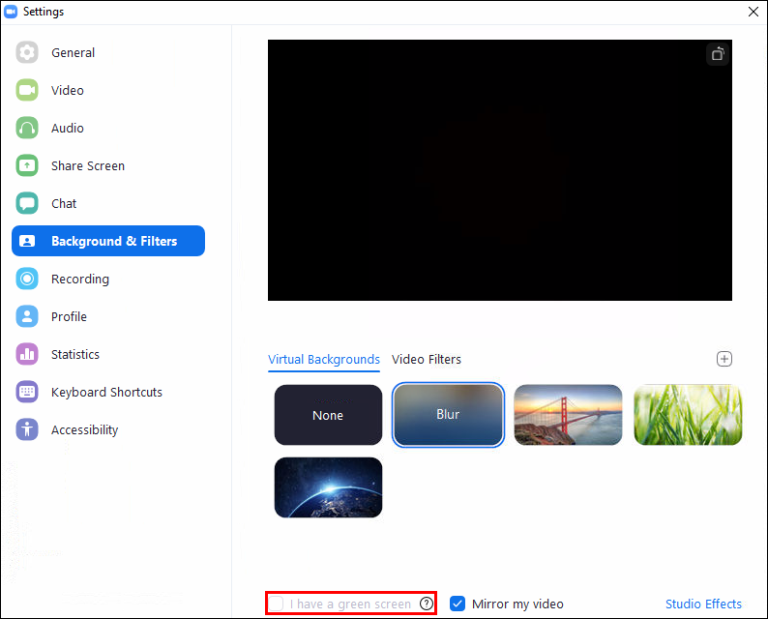Close the Settings window

(x=753, y=11)
